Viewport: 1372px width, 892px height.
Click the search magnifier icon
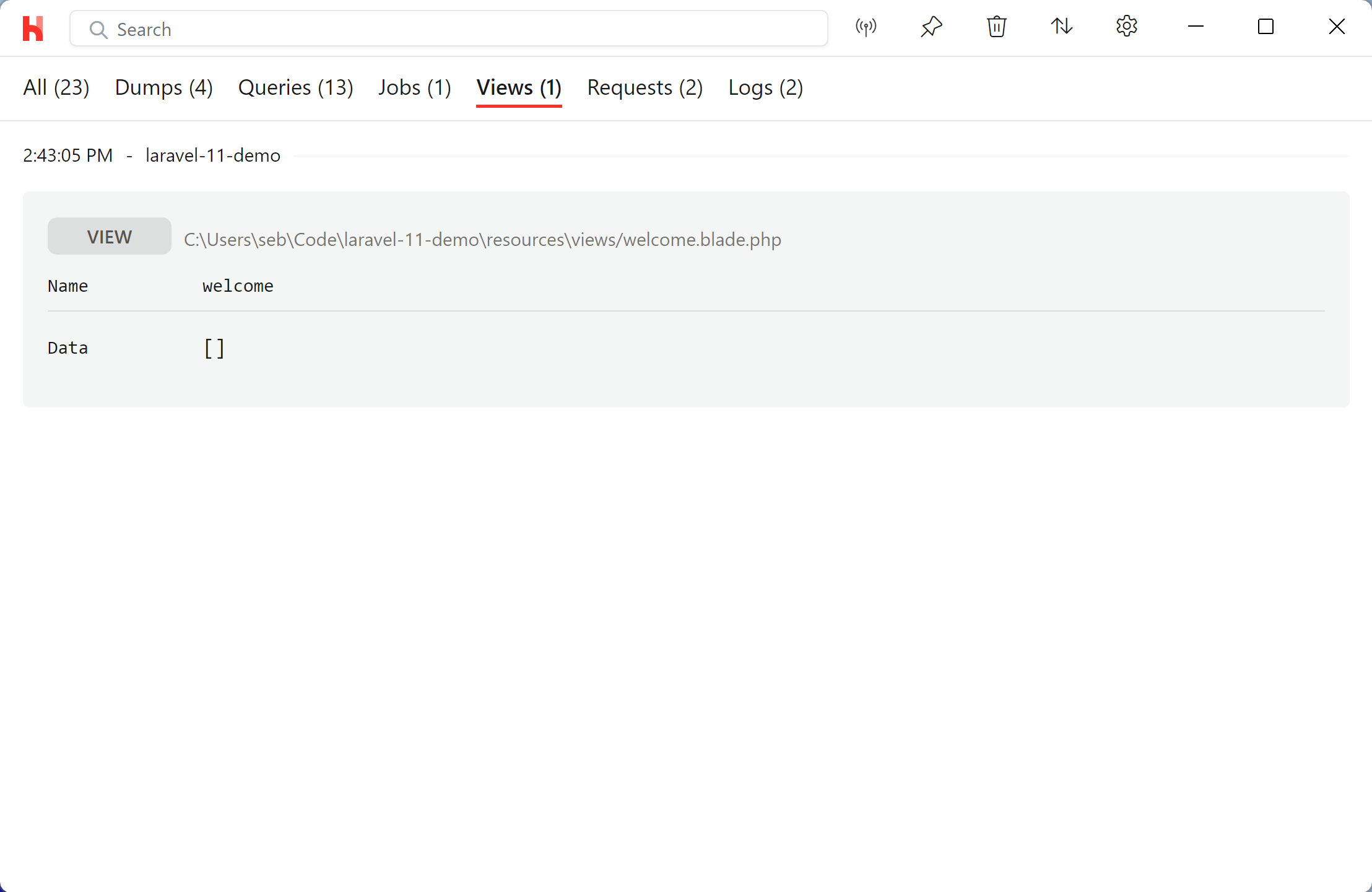tap(98, 29)
